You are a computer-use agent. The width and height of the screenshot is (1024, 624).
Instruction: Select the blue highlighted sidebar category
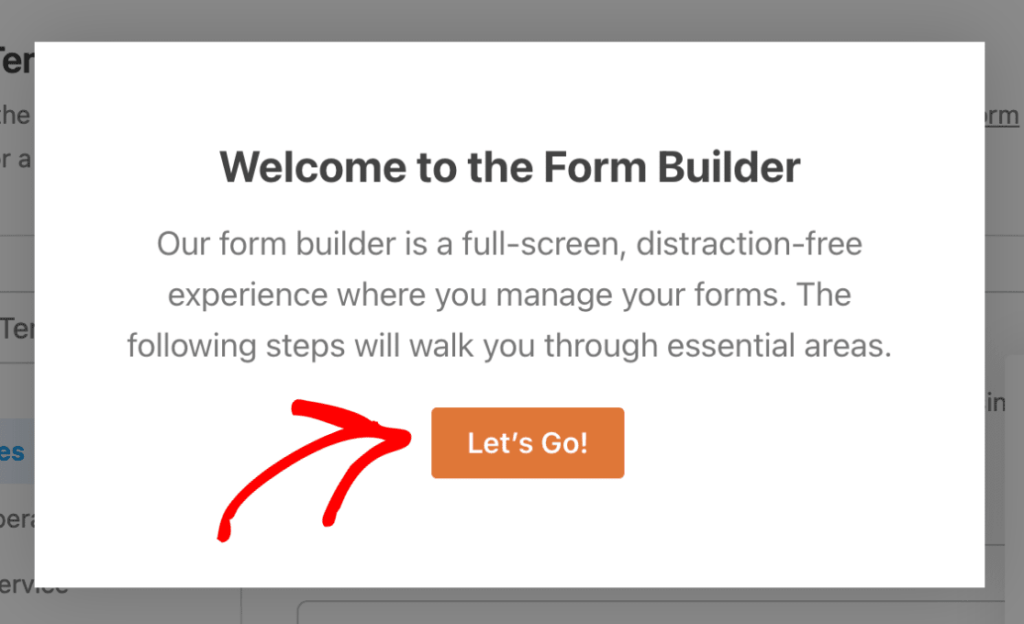click(x=14, y=452)
